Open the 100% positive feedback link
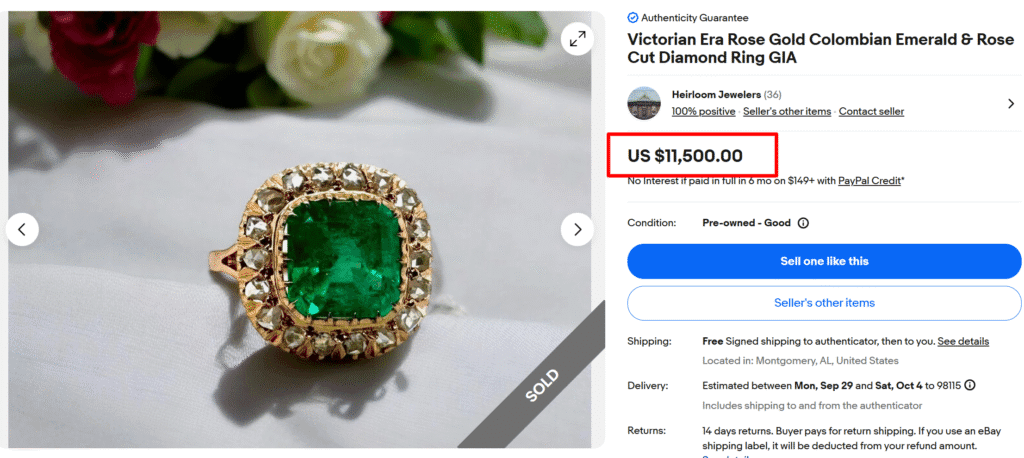 pos(703,111)
